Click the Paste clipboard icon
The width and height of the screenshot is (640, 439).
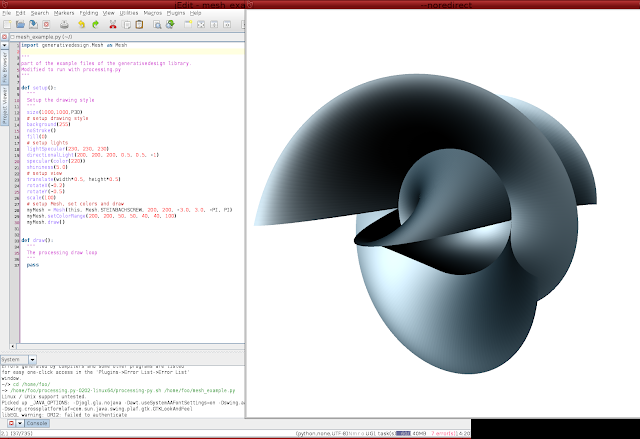(139, 24)
